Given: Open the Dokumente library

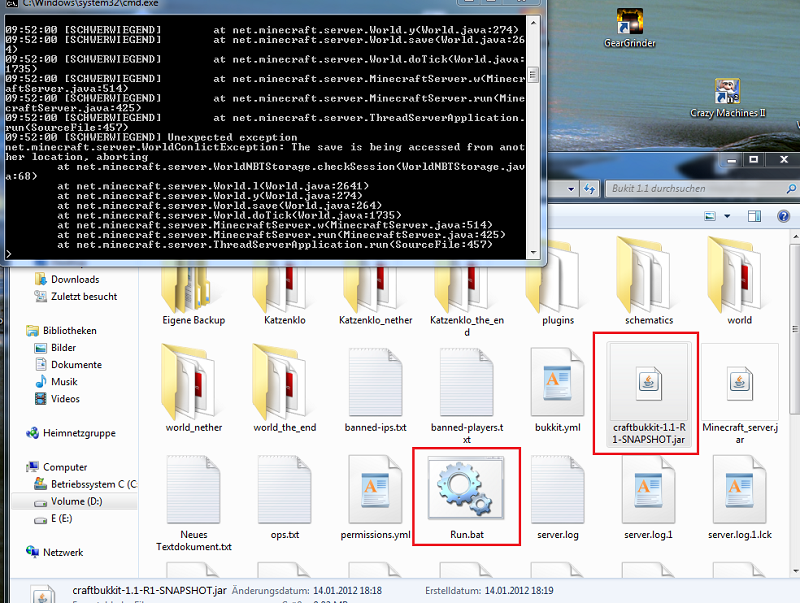Looking at the screenshot, I should [x=68, y=365].
